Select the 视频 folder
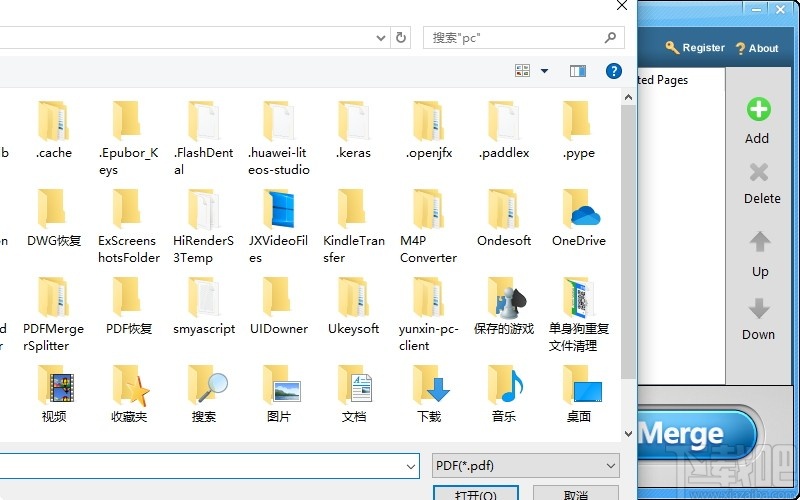The height and width of the screenshot is (500, 800). 53,394
